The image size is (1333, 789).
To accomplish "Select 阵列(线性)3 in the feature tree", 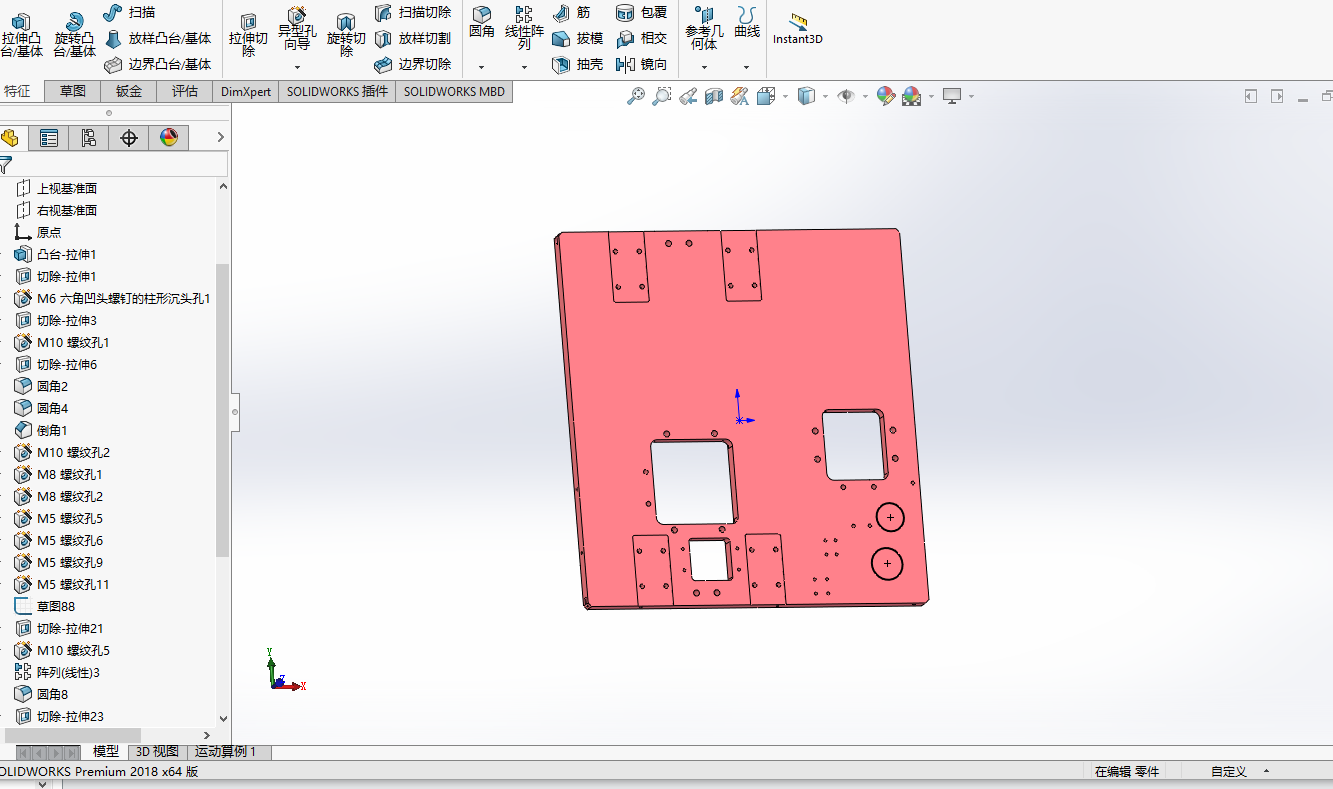I will (x=58, y=672).
